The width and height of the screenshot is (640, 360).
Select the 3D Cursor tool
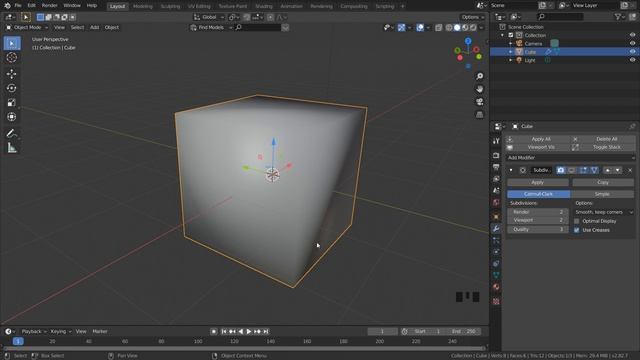pos(12,58)
